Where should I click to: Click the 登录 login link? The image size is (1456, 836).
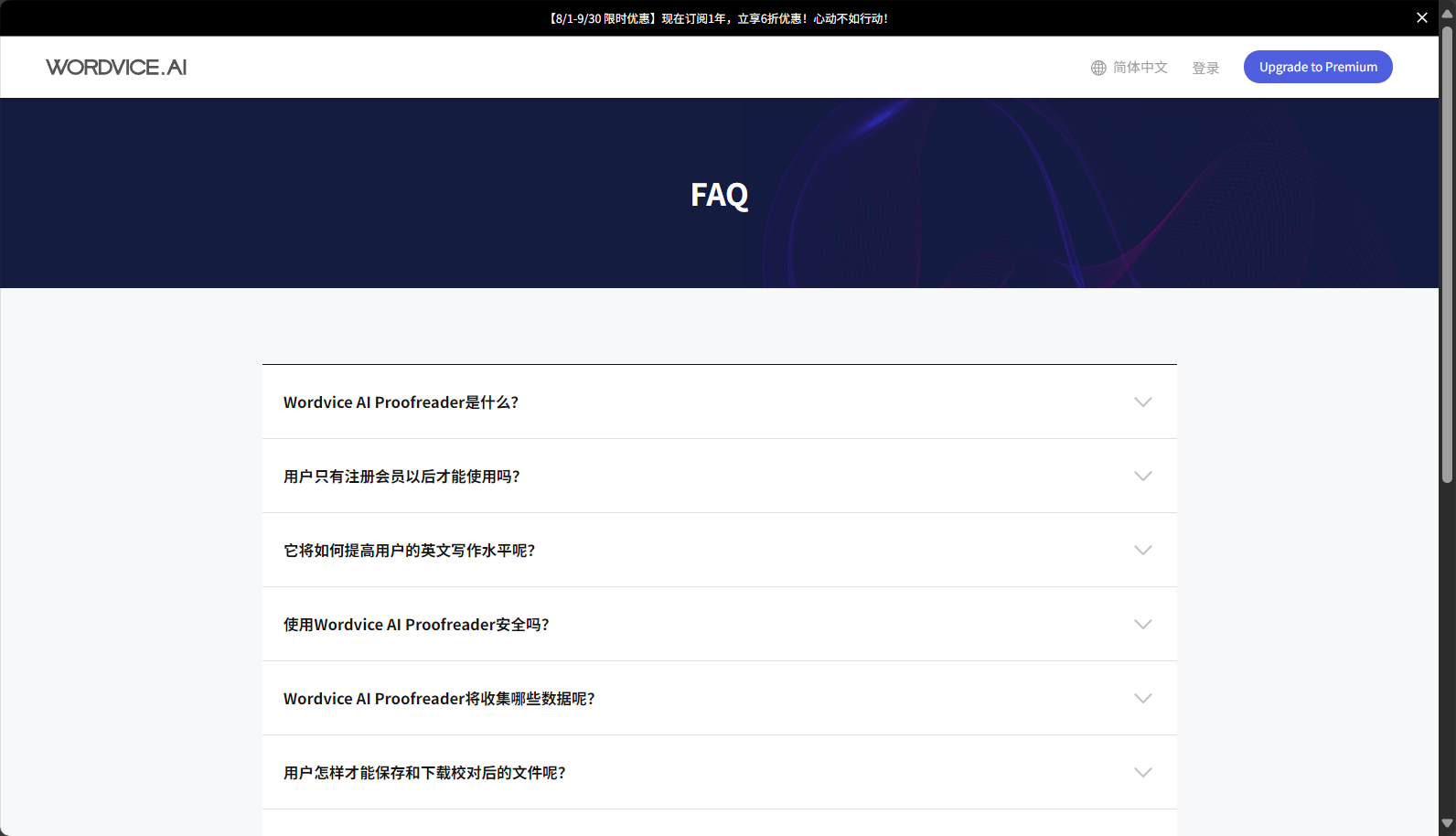1205,68
